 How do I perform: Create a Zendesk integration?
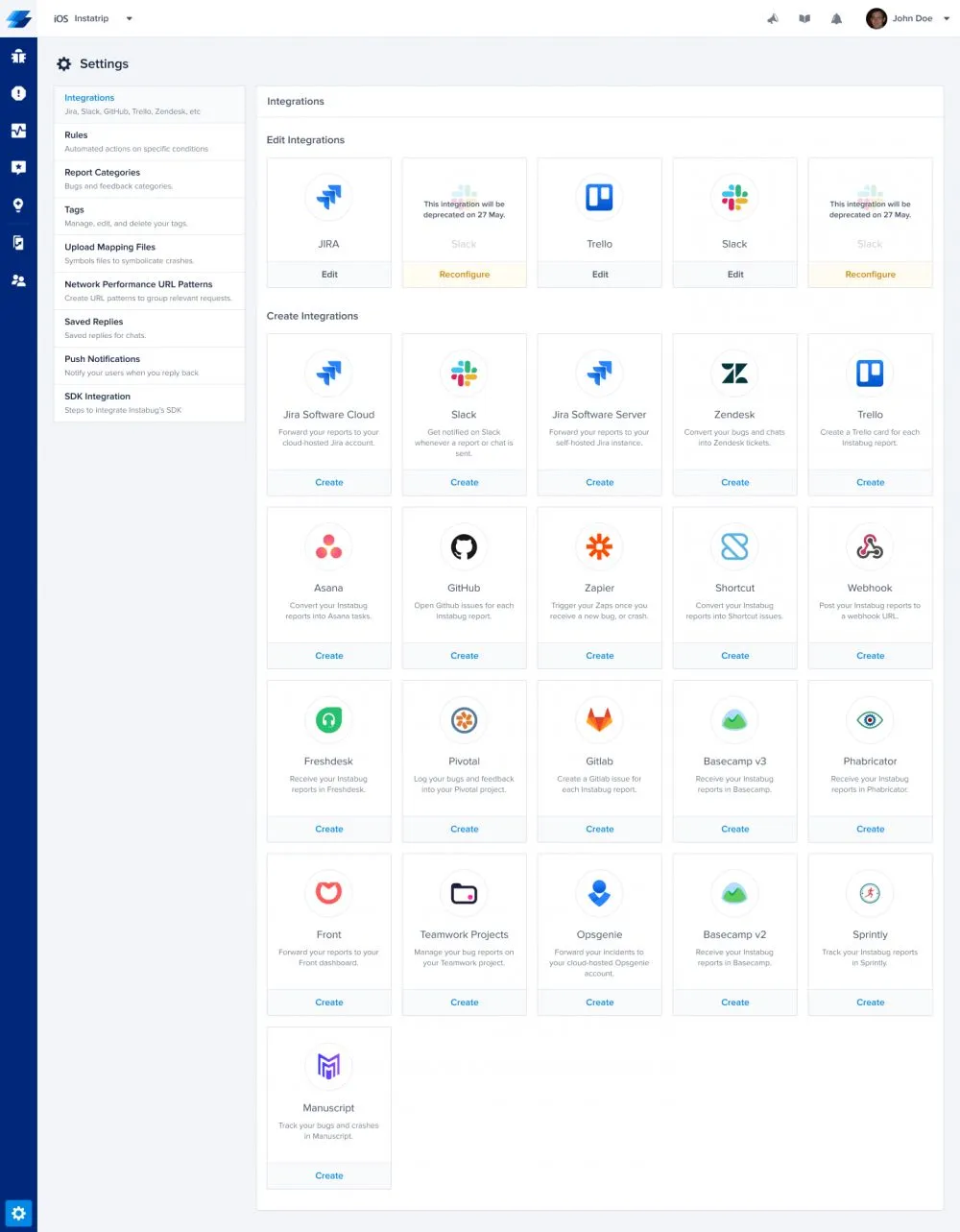tap(735, 483)
